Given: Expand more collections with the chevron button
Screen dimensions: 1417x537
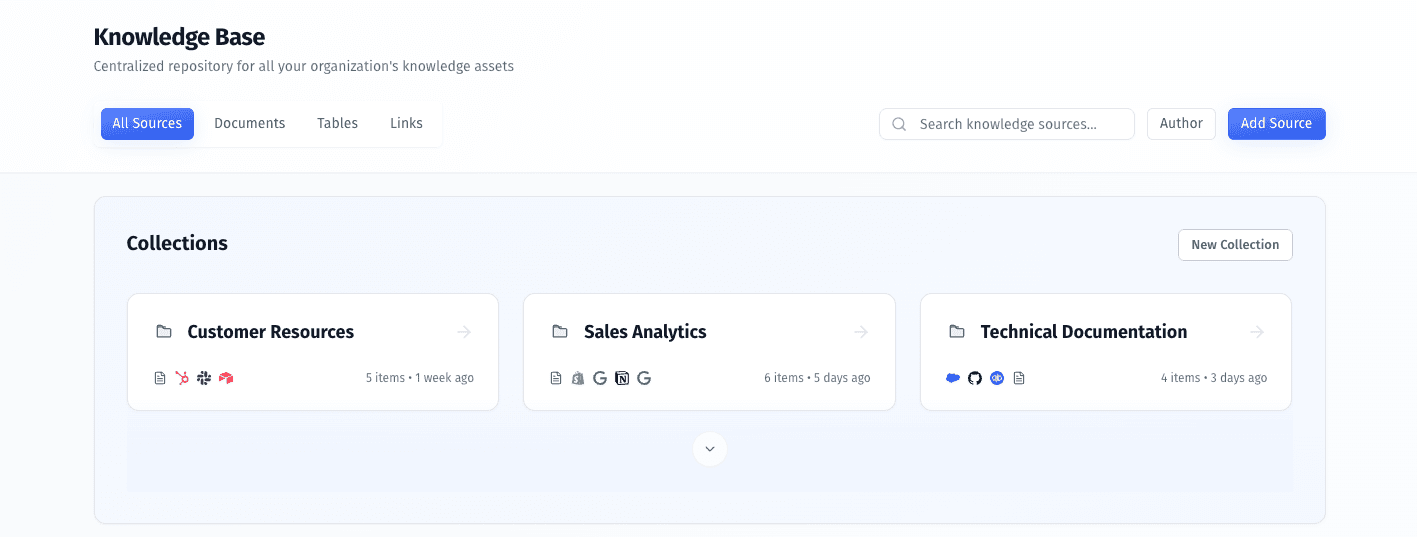Looking at the screenshot, I should click(x=710, y=449).
